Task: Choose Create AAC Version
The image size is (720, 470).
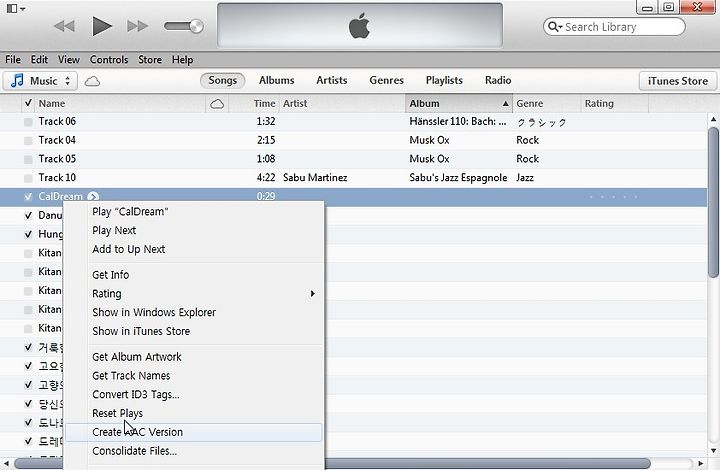Action: click(194, 432)
